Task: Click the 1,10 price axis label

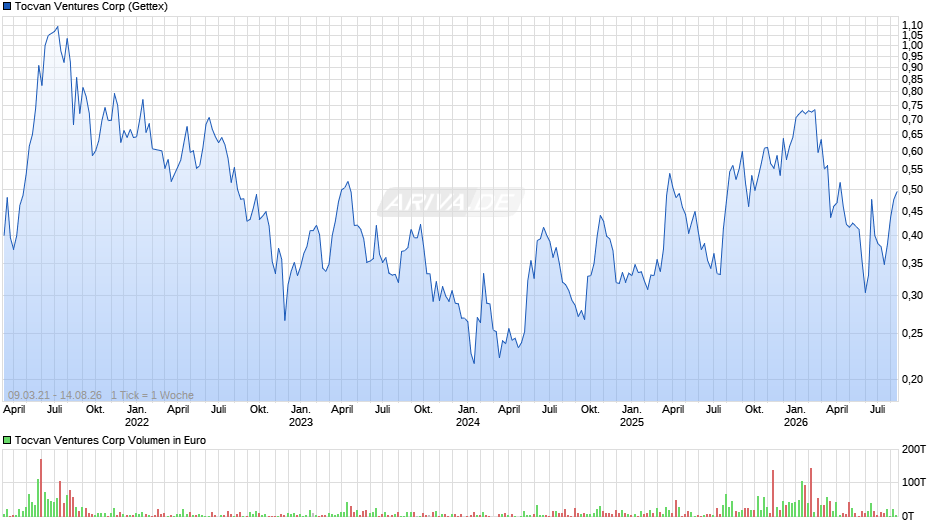Action: 912,25
